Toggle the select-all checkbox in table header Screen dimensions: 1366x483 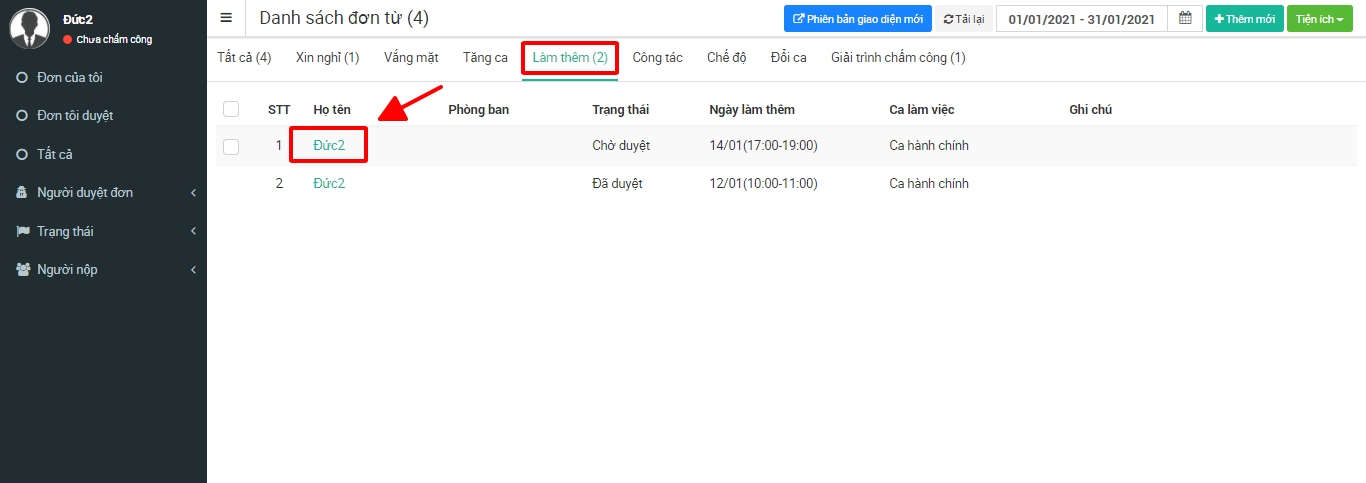pyautogui.click(x=231, y=109)
